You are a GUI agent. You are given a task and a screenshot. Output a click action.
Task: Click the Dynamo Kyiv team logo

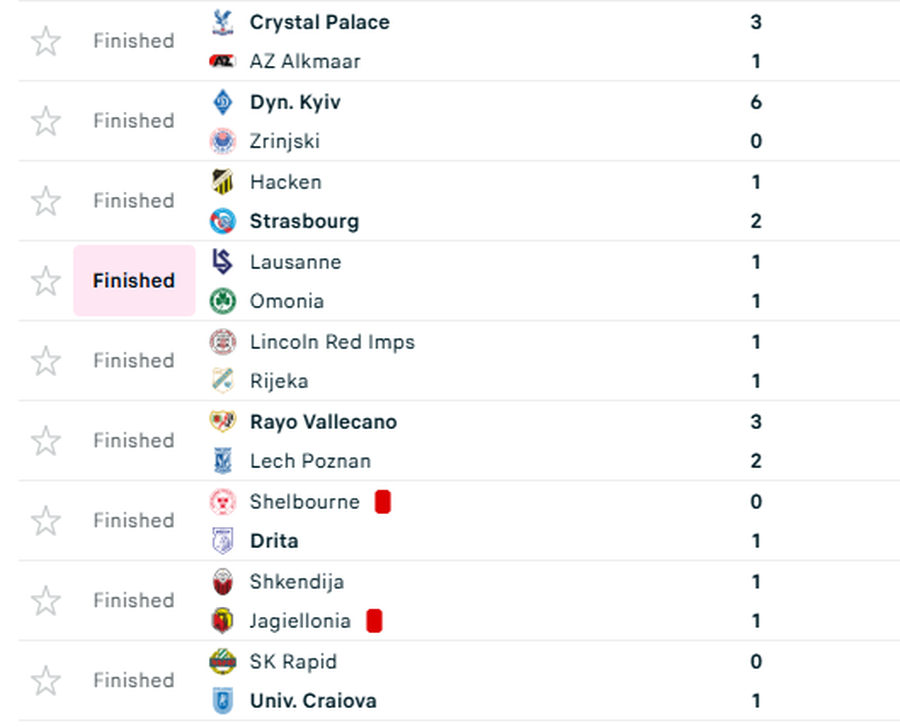[222, 102]
